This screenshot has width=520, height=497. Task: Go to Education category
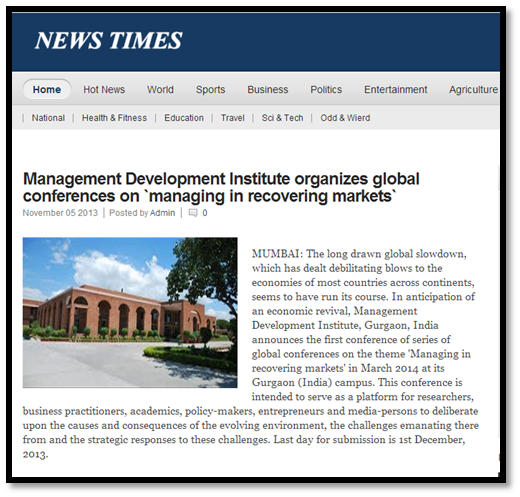pyautogui.click(x=184, y=118)
